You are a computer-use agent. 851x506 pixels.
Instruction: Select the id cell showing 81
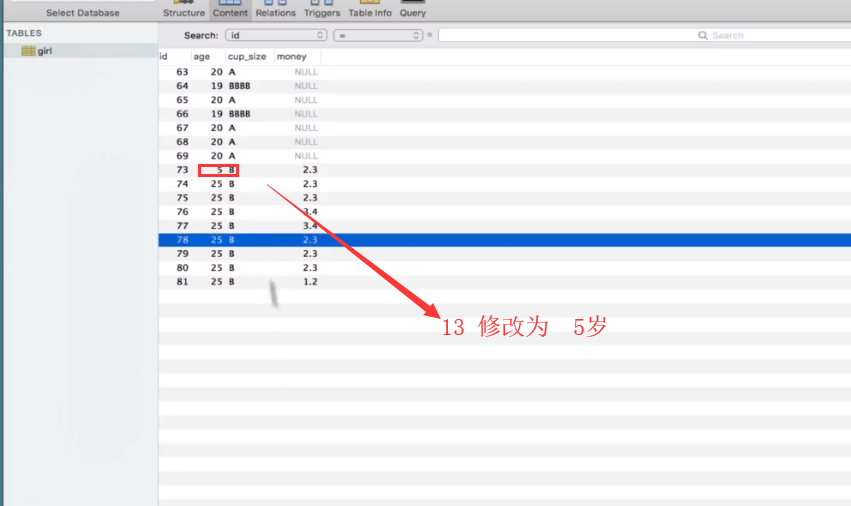point(182,282)
